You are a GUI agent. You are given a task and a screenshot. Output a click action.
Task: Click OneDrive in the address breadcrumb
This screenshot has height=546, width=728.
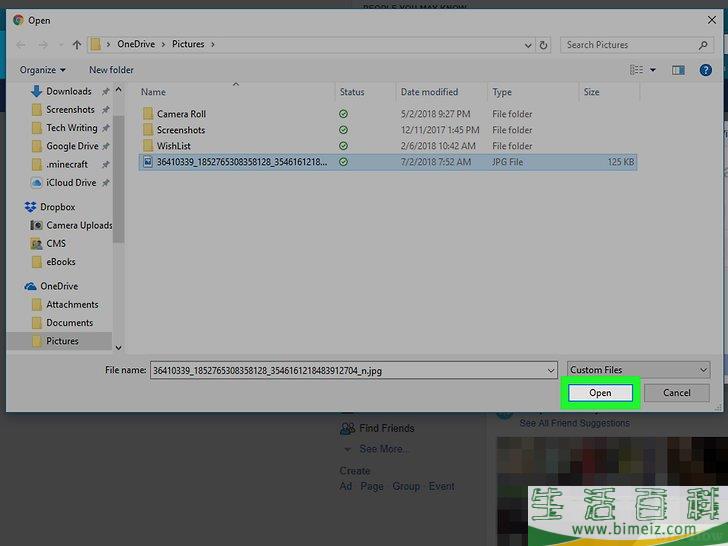pyautogui.click(x=136, y=44)
